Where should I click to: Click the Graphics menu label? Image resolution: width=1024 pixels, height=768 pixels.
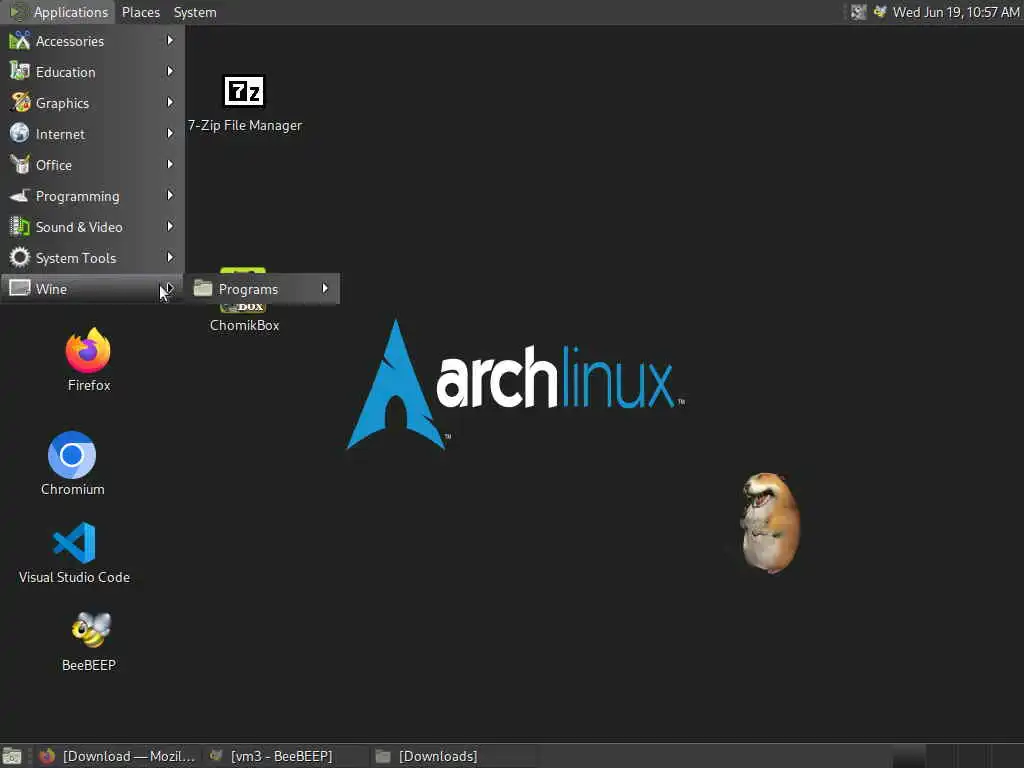pyautogui.click(x=62, y=103)
